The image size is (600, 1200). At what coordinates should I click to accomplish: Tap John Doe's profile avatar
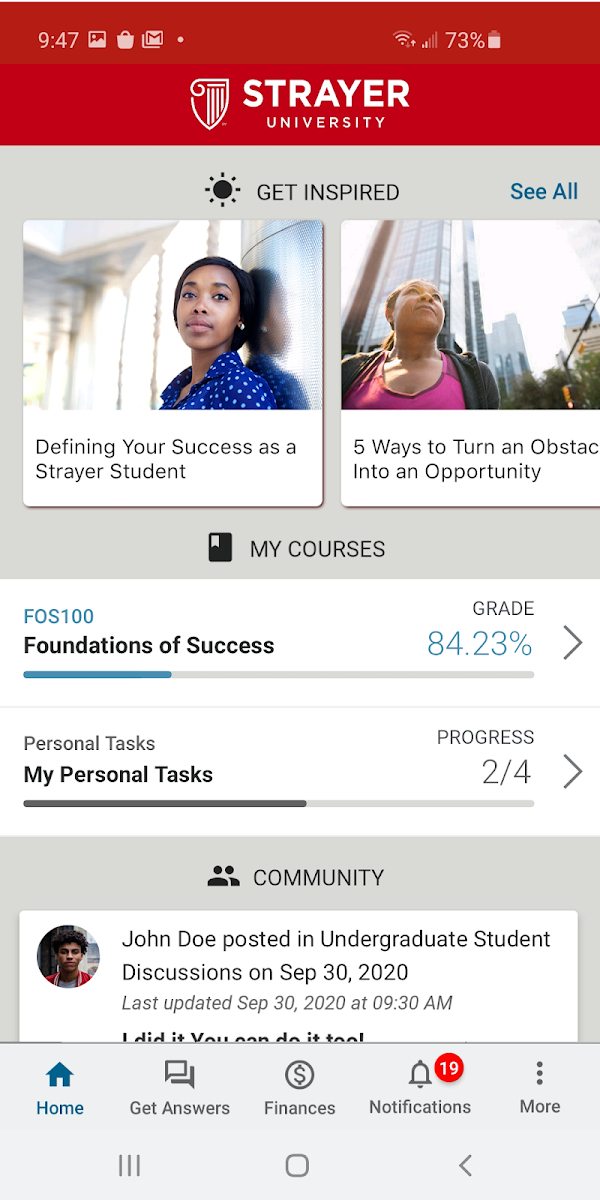click(68, 956)
